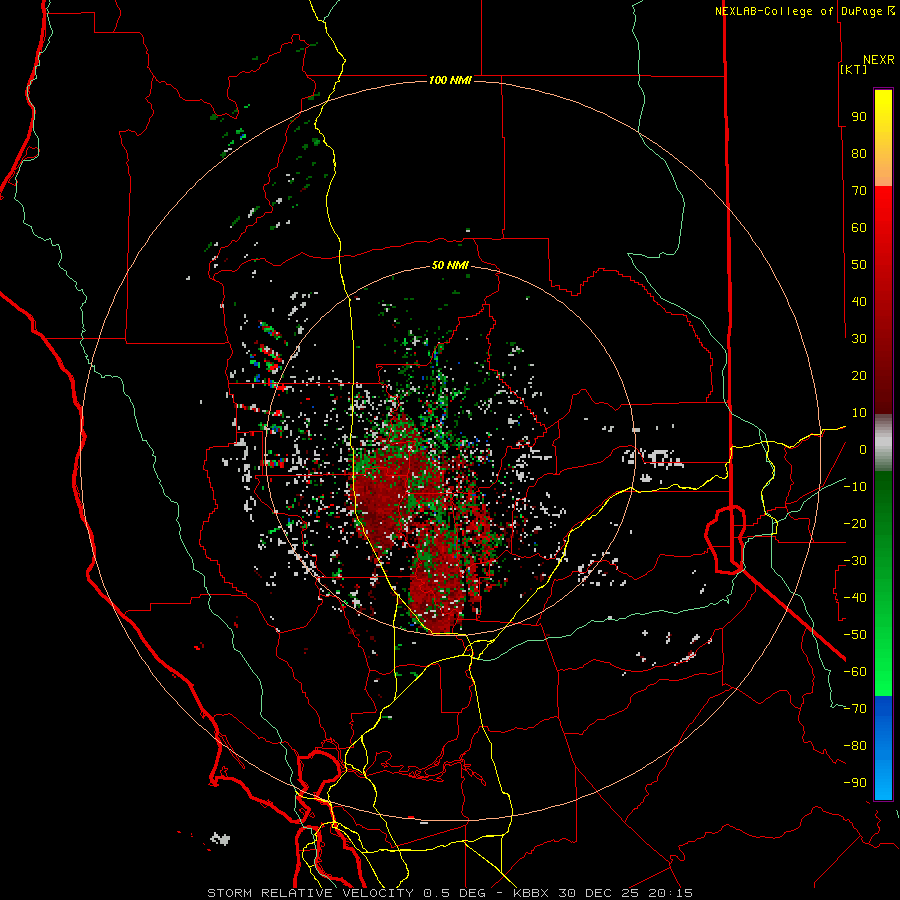
Task: Click the "KBBX" radar site identifier
Action: pyautogui.click(x=531, y=893)
